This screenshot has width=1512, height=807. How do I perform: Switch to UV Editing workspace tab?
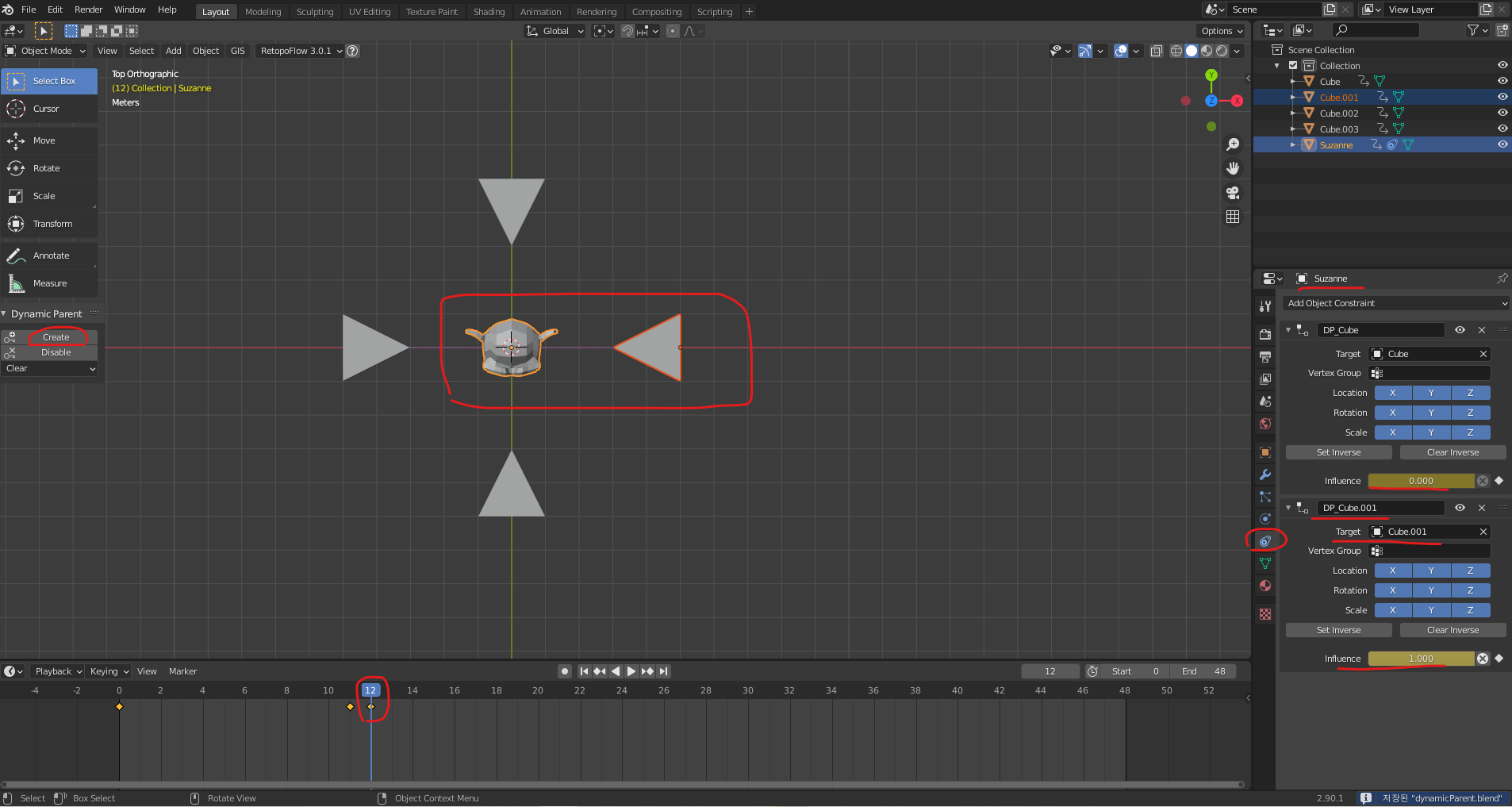click(370, 12)
